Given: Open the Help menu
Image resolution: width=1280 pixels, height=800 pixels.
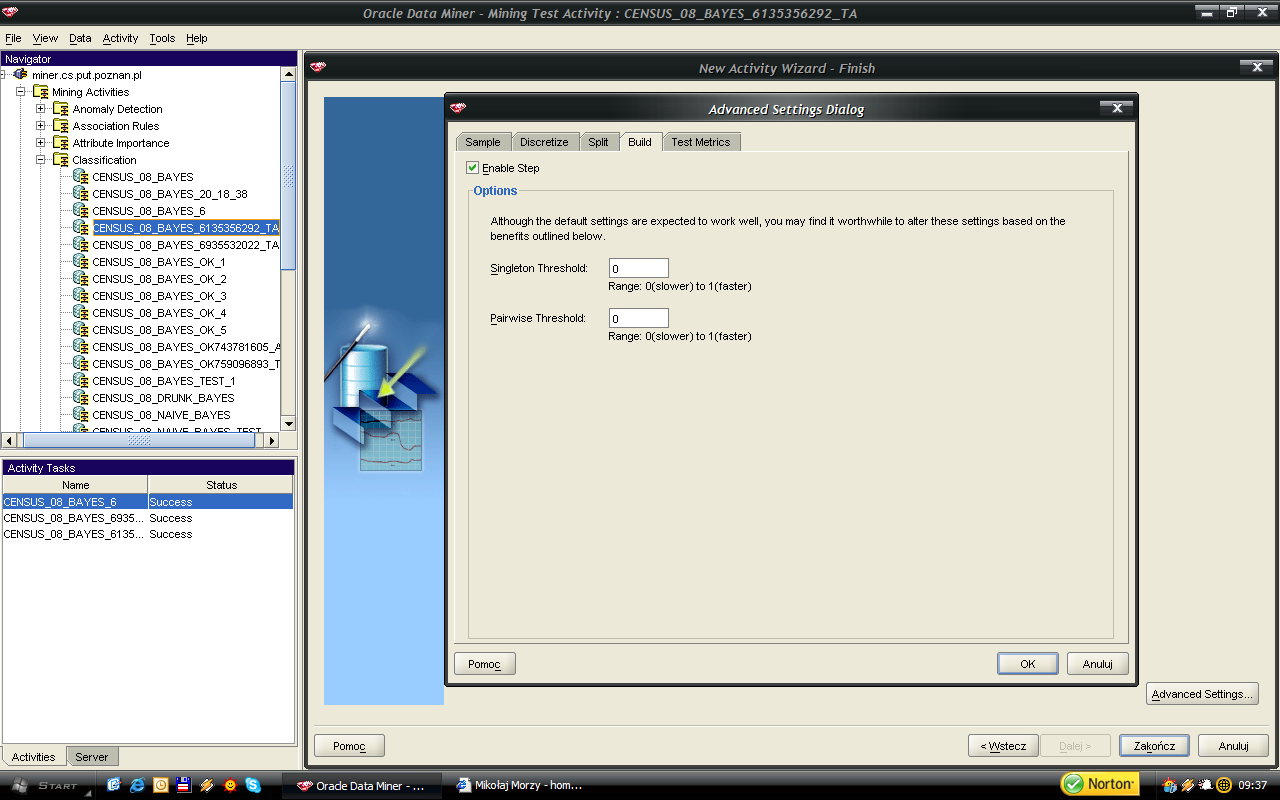Looking at the screenshot, I should coord(196,38).
